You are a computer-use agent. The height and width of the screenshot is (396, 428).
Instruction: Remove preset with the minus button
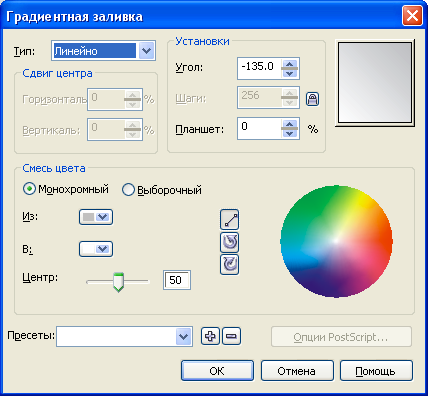coord(231,336)
